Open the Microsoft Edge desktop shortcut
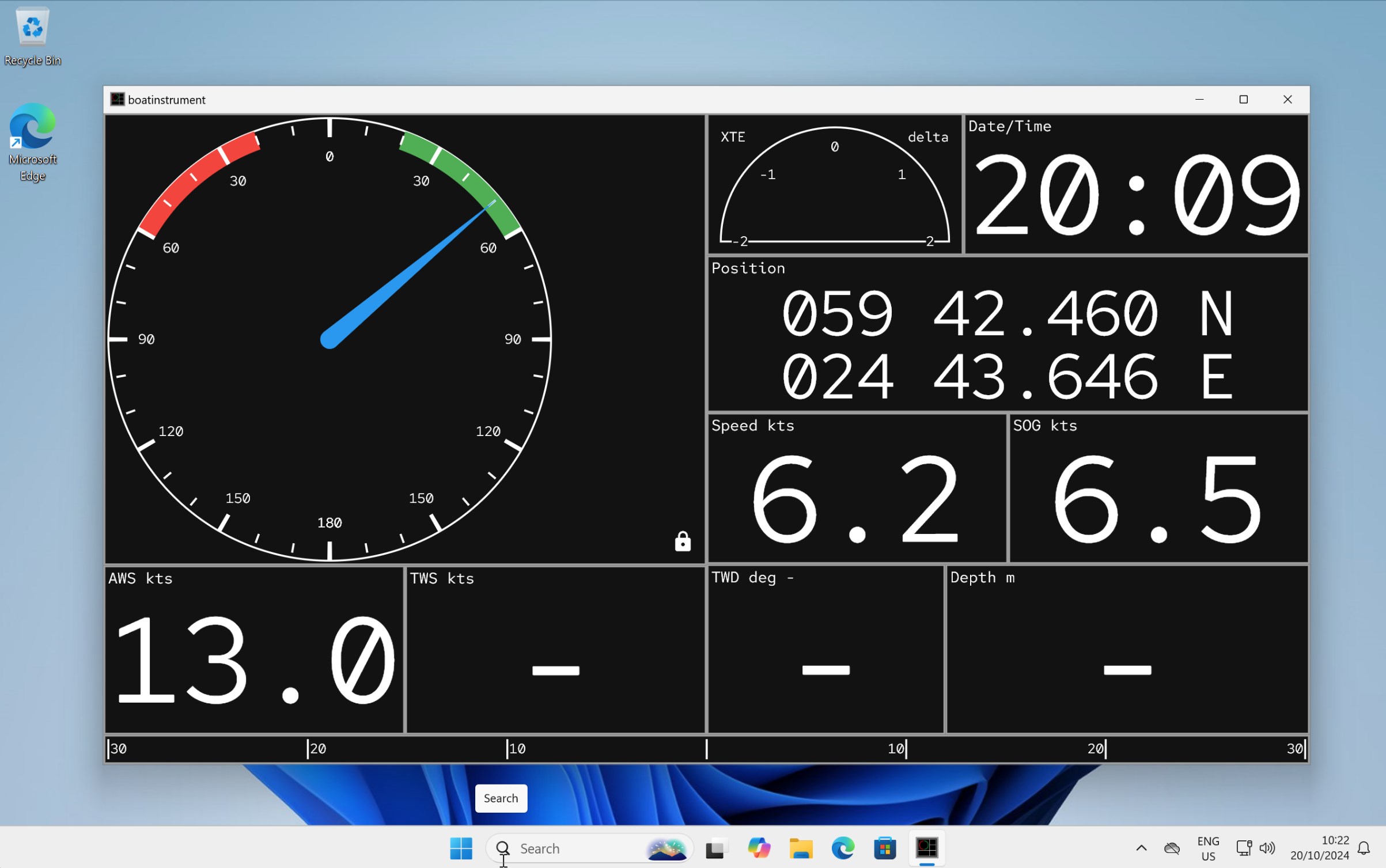 [x=32, y=142]
